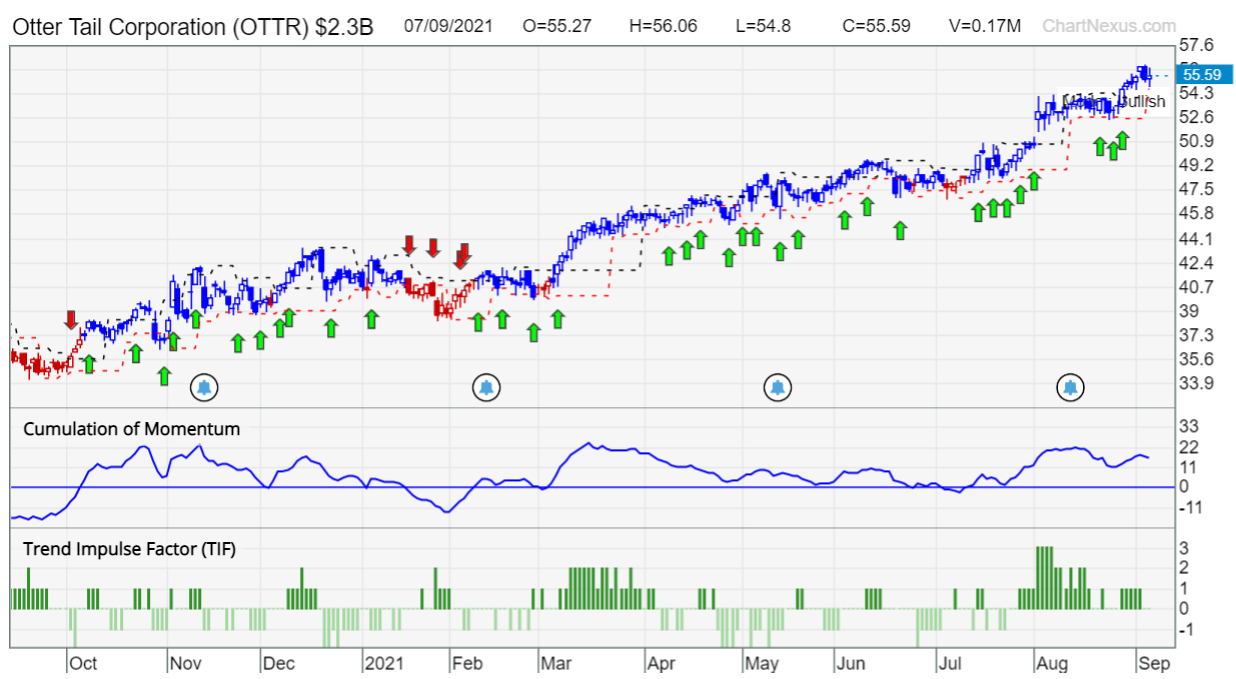Select the leftmost green buy arrow on chart
Viewport: 1236px width, 679px height.
[x=88, y=364]
